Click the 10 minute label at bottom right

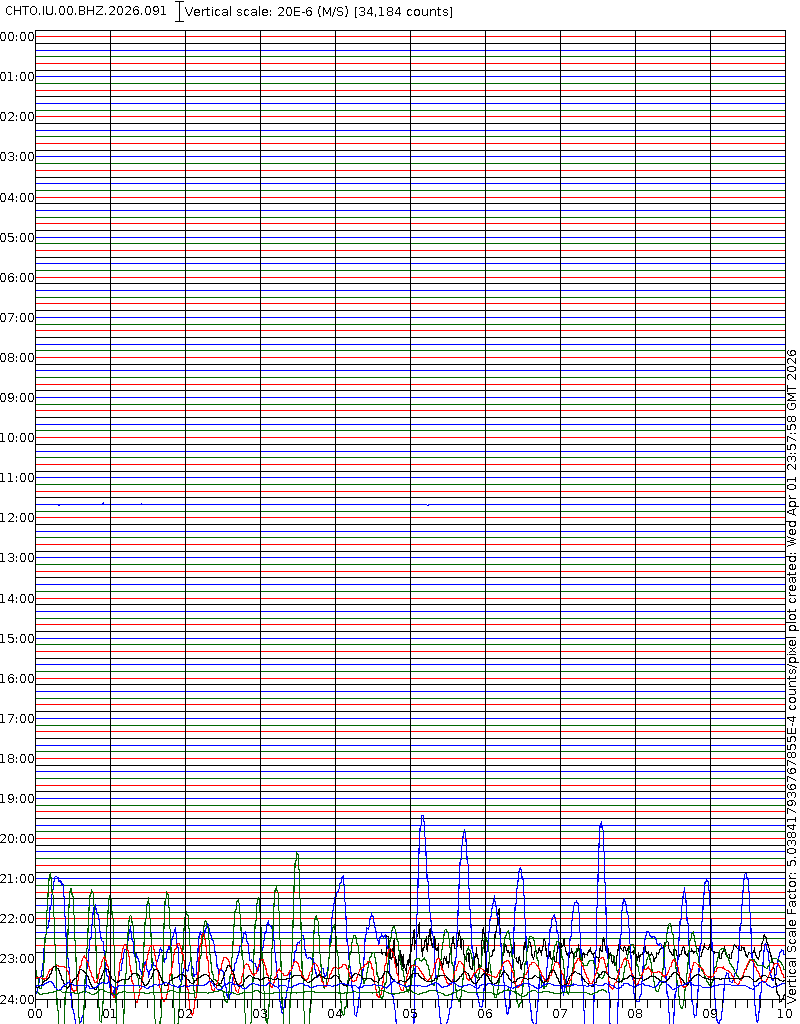[784, 1014]
